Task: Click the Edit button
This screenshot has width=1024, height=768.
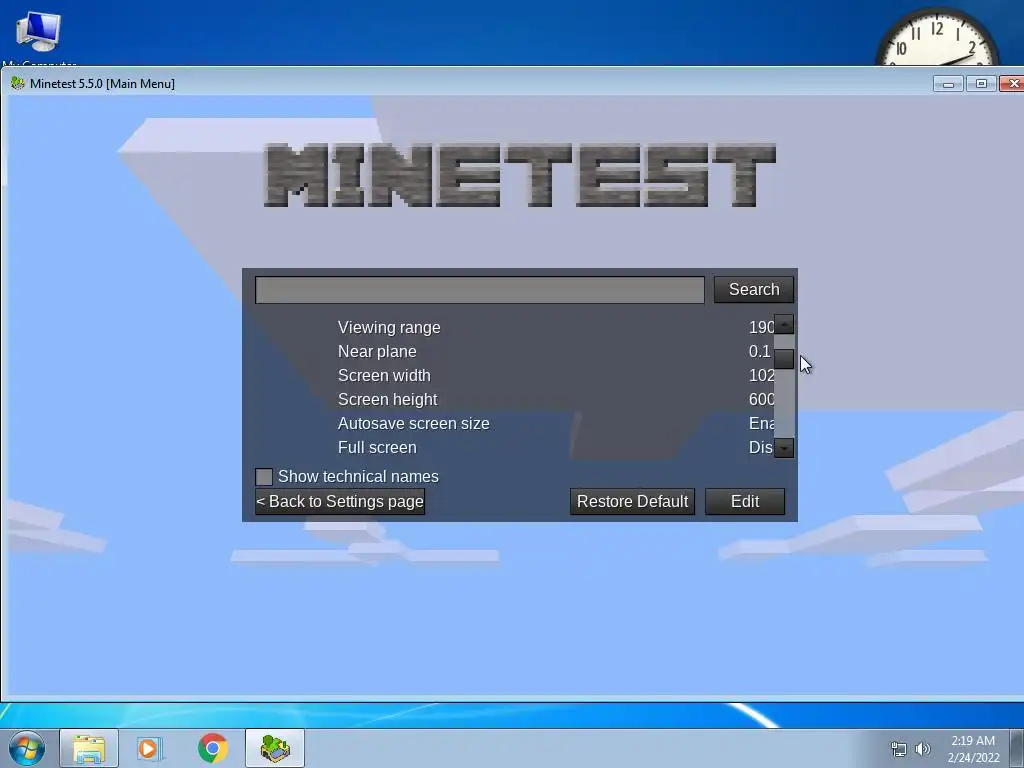Action: (744, 502)
